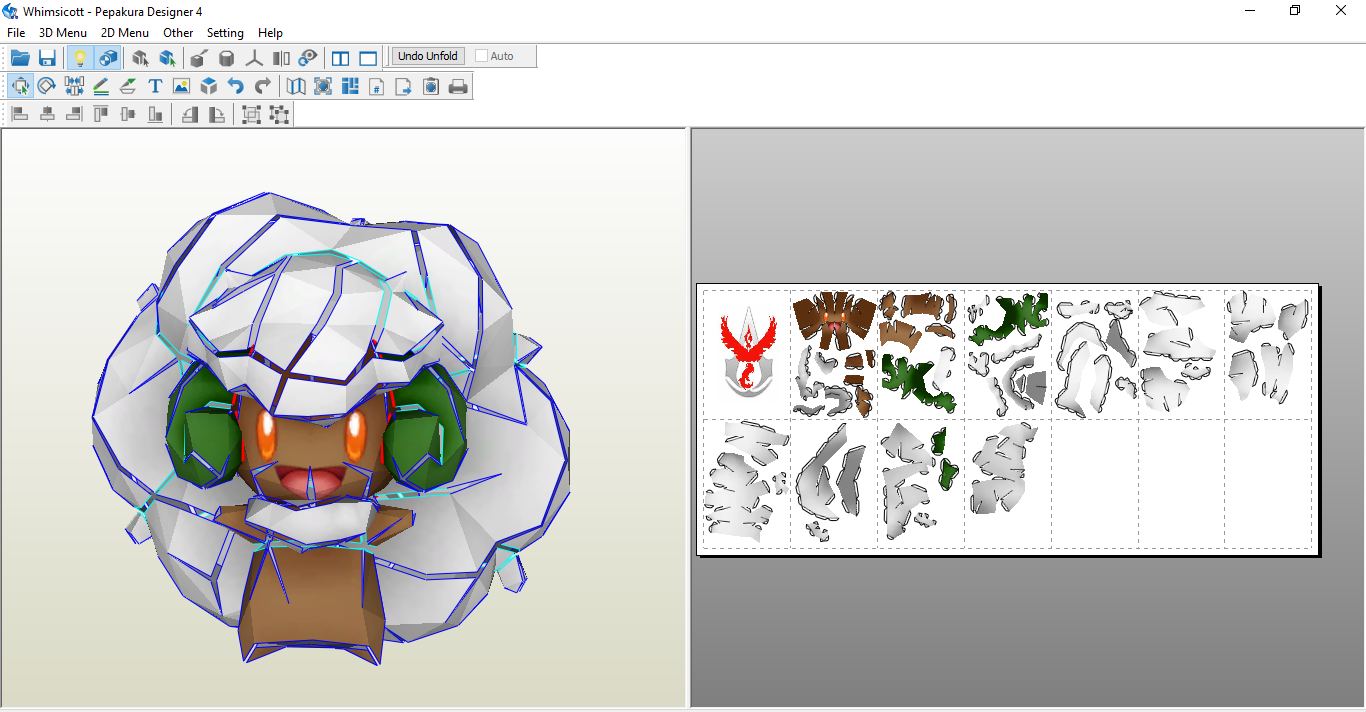This screenshot has height=712, width=1366.
Task: Open the 2D Menu
Action: click(125, 33)
